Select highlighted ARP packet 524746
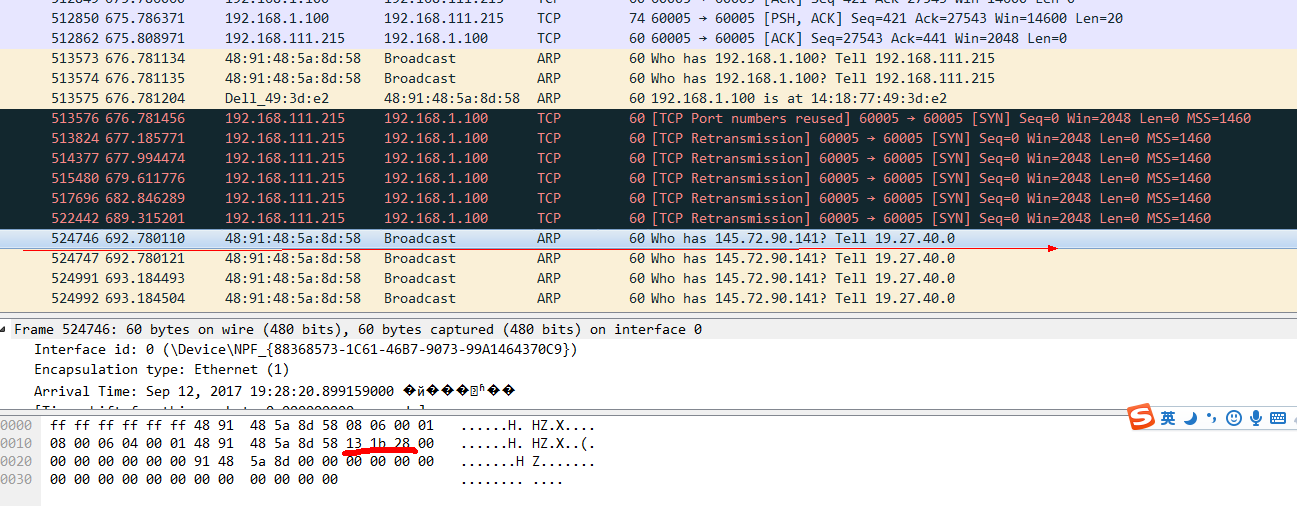The width and height of the screenshot is (1297, 506). (648, 238)
